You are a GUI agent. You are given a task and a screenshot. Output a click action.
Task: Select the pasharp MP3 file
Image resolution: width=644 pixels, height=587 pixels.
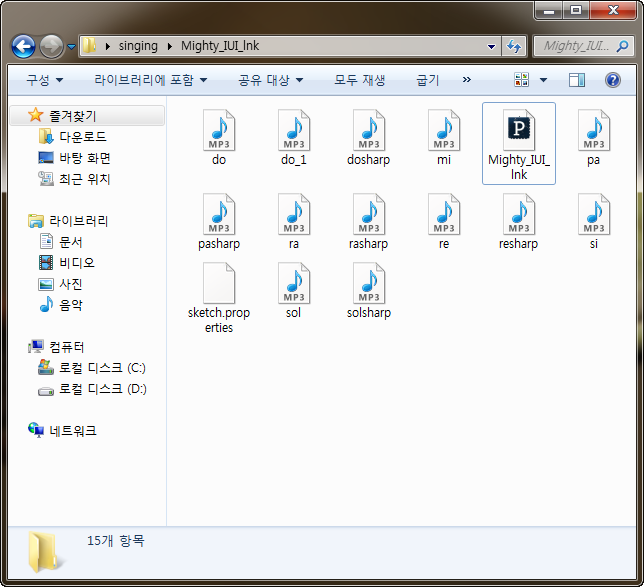[x=219, y=222]
